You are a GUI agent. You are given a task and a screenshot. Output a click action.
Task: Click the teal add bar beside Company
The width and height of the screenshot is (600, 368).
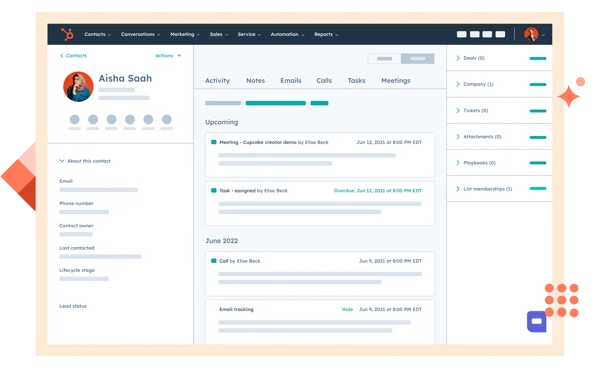click(538, 85)
